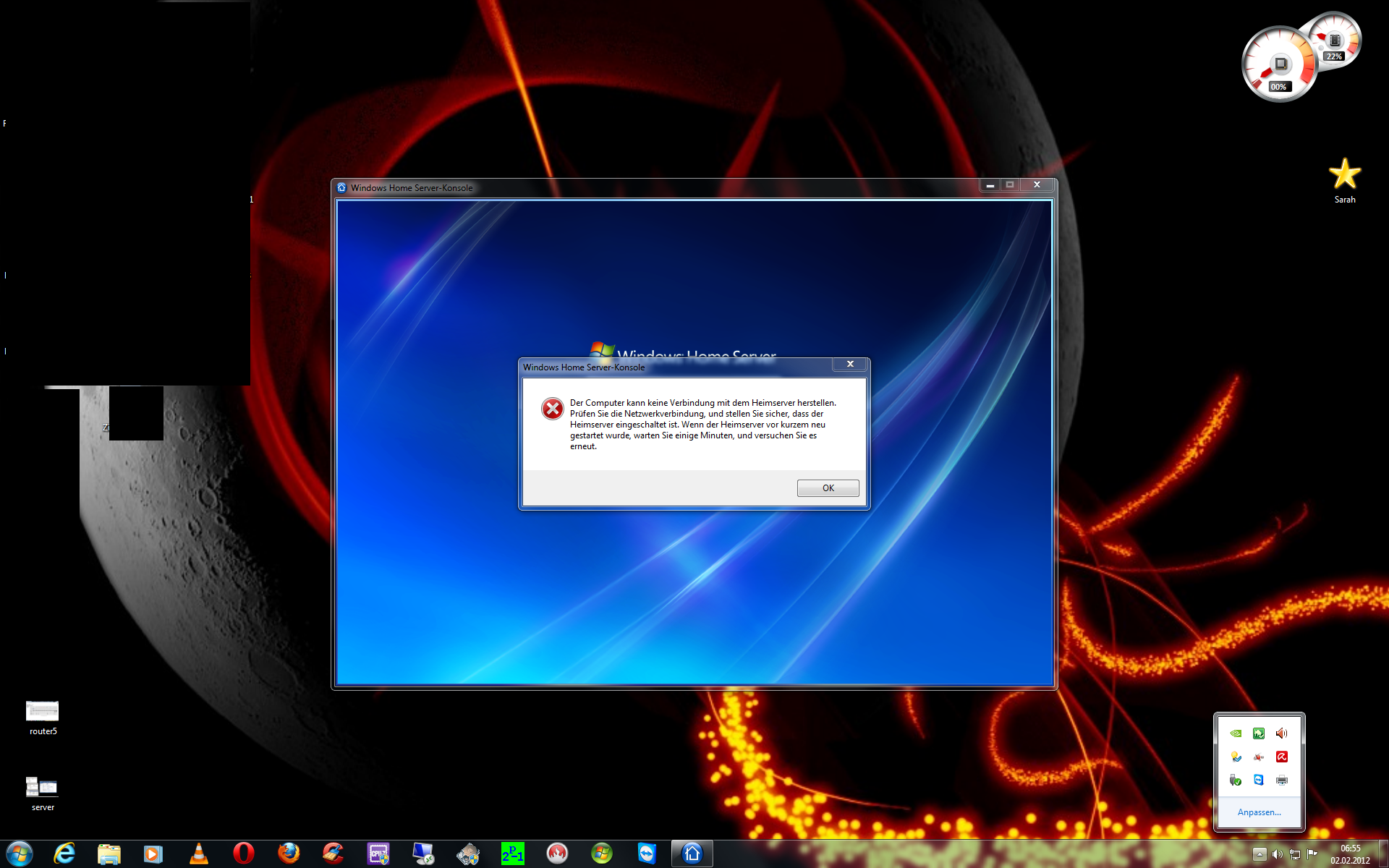Open the Action Center flag icon
This screenshot has height=868, width=1389.
click(1312, 855)
